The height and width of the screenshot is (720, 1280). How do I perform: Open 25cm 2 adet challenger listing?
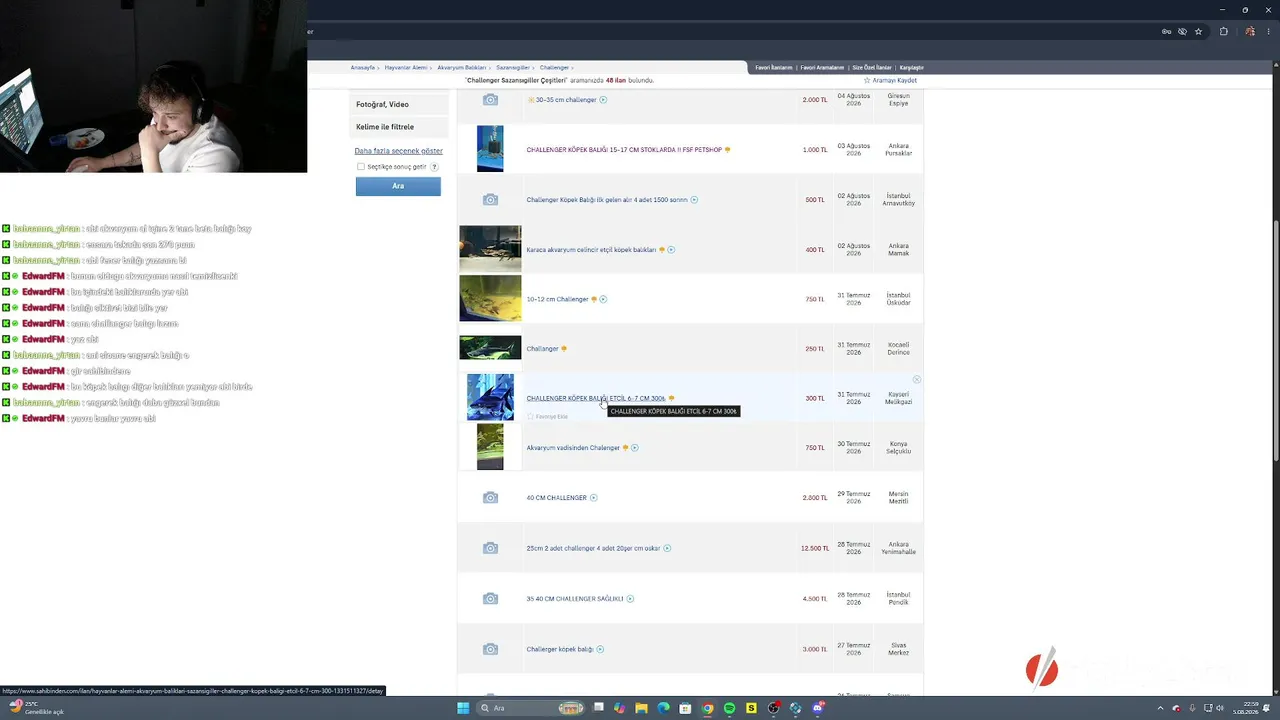click(x=594, y=548)
